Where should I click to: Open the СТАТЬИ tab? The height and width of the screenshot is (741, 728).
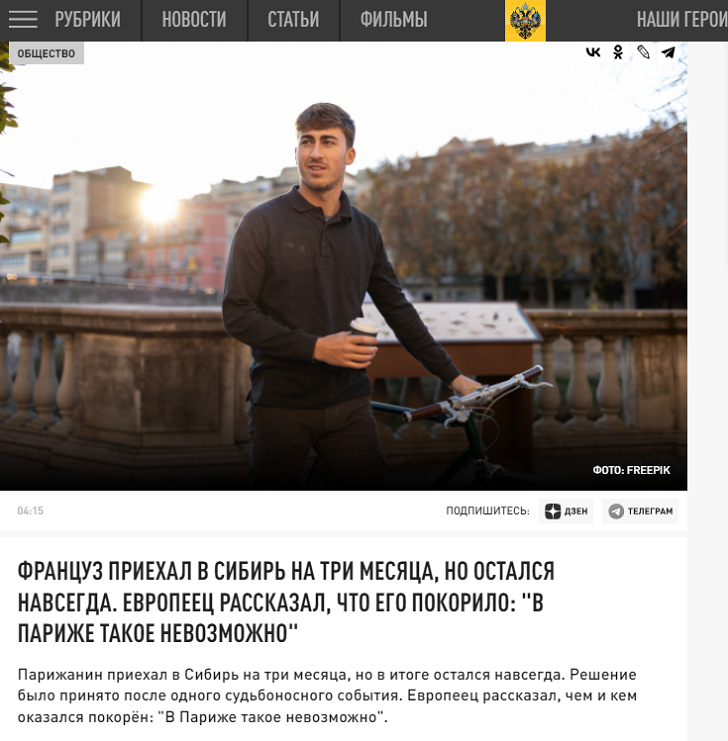point(293,20)
